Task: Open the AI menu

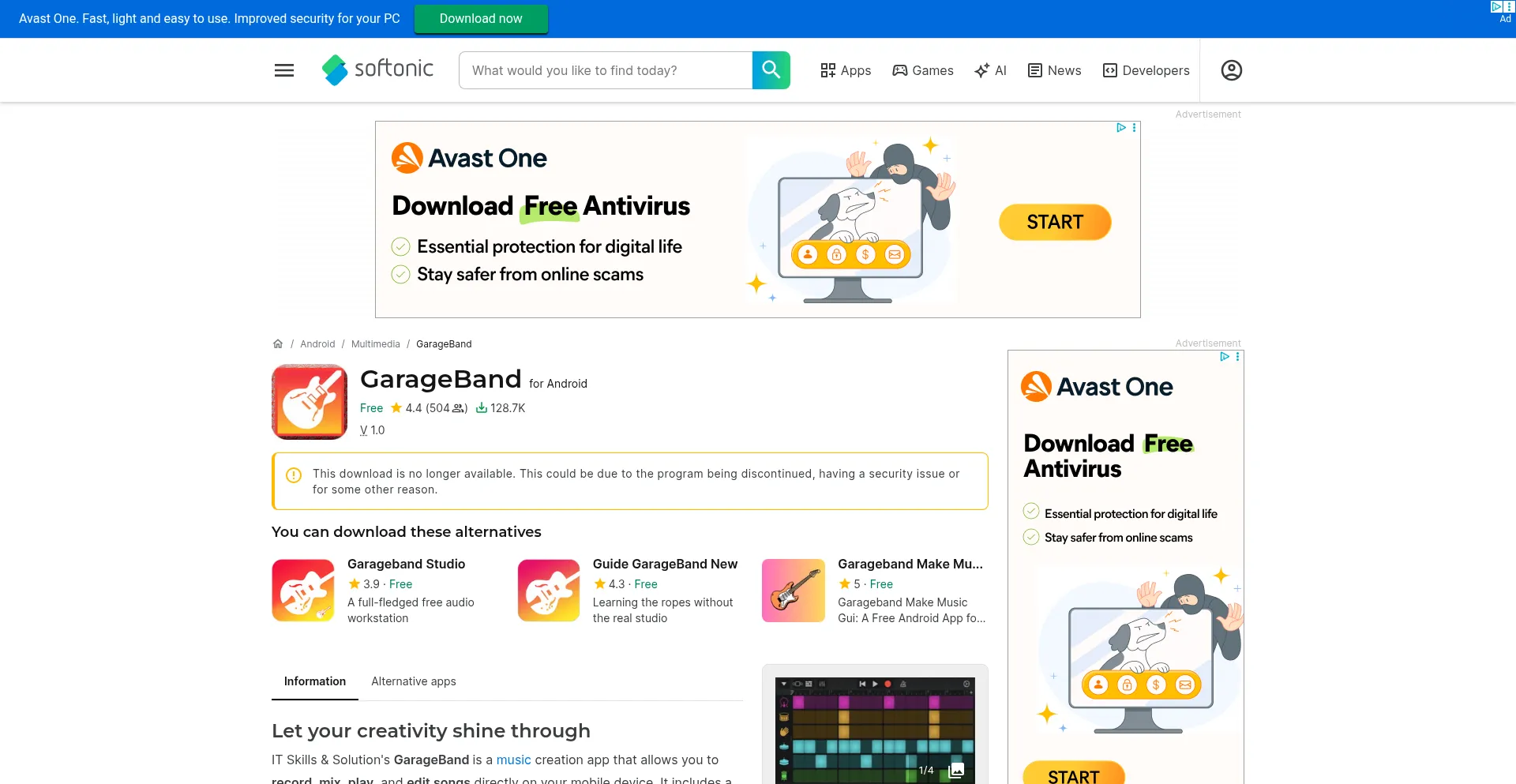Action: pyautogui.click(x=991, y=70)
